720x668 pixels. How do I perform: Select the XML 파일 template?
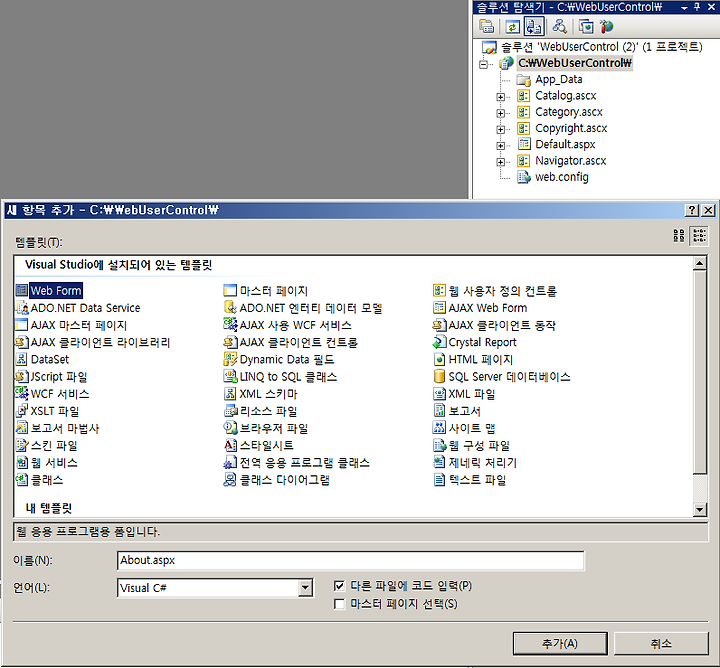[x=464, y=394]
